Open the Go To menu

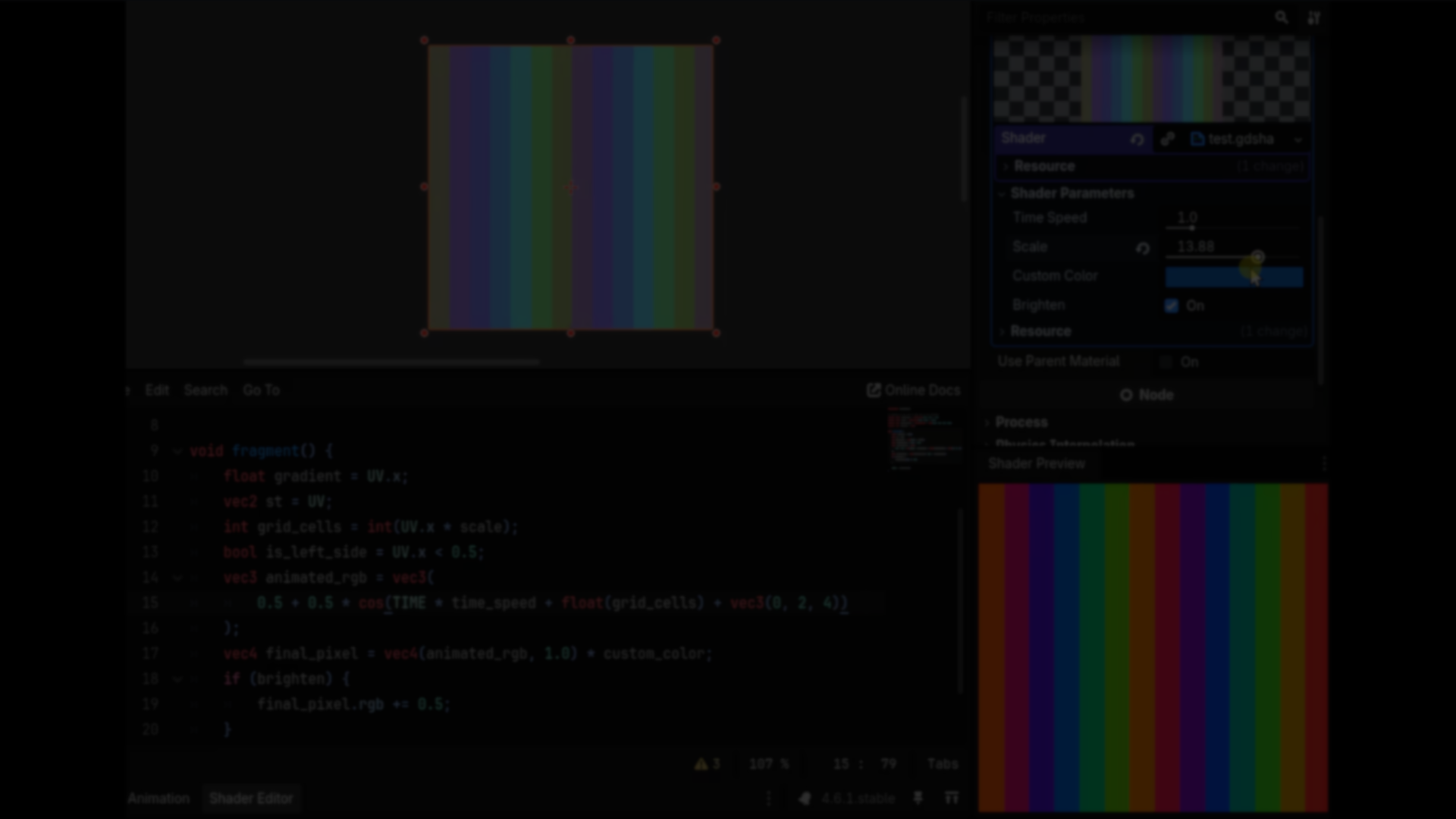[x=261, y=390]
